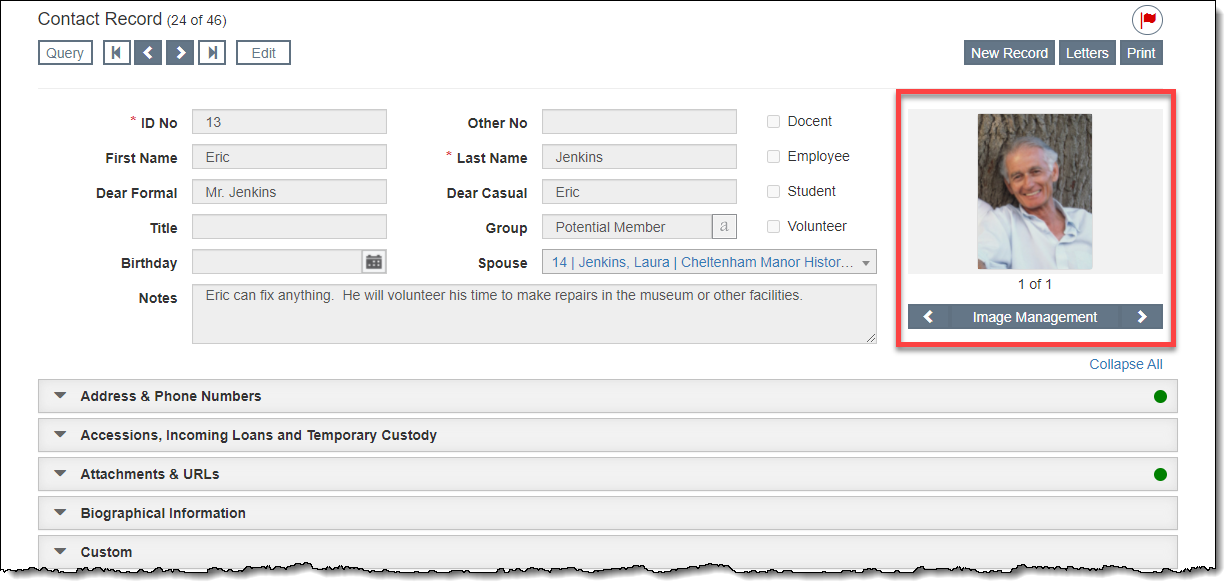Open the Birthday calendar picker
Image resolution: width=1231 pixels, height=588 pixels.
(x=374, y=262)
